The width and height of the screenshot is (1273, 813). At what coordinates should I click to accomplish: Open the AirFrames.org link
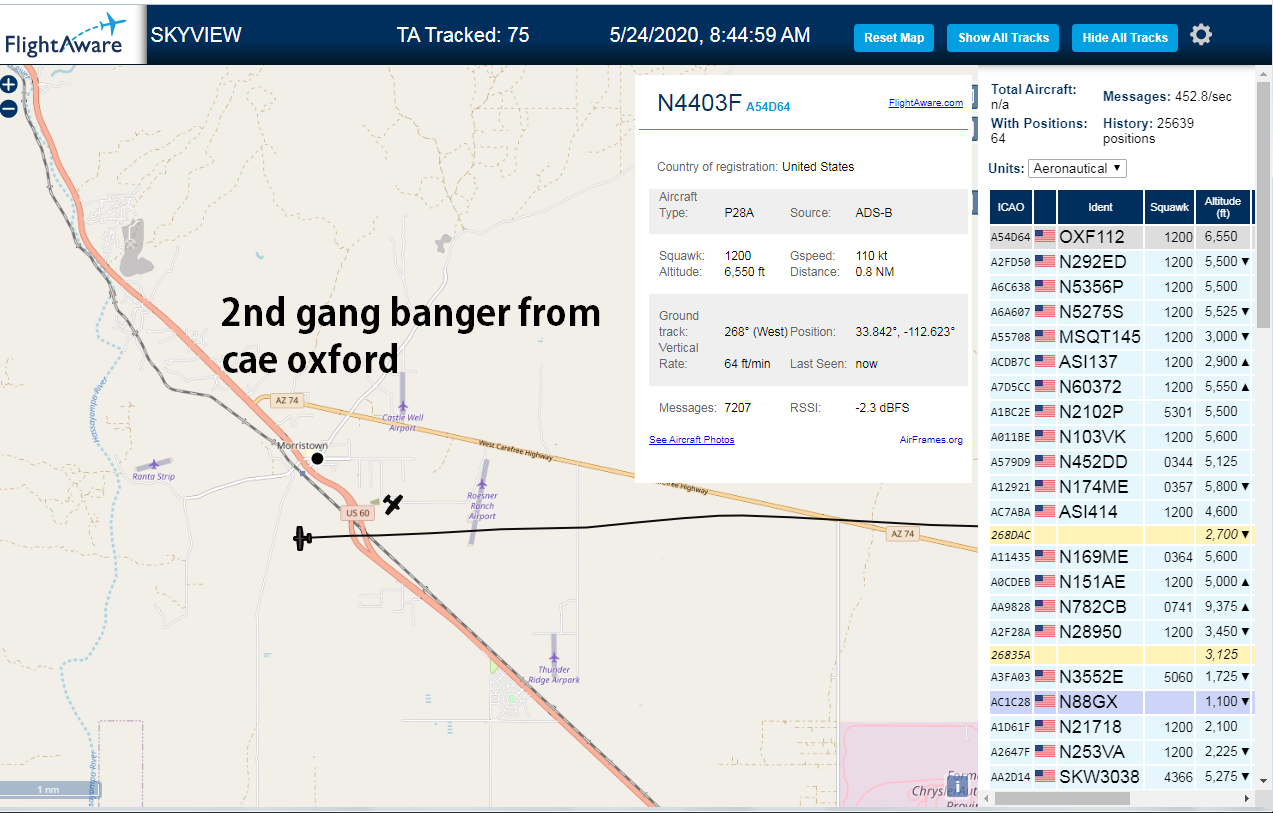(x=931, y=440)
